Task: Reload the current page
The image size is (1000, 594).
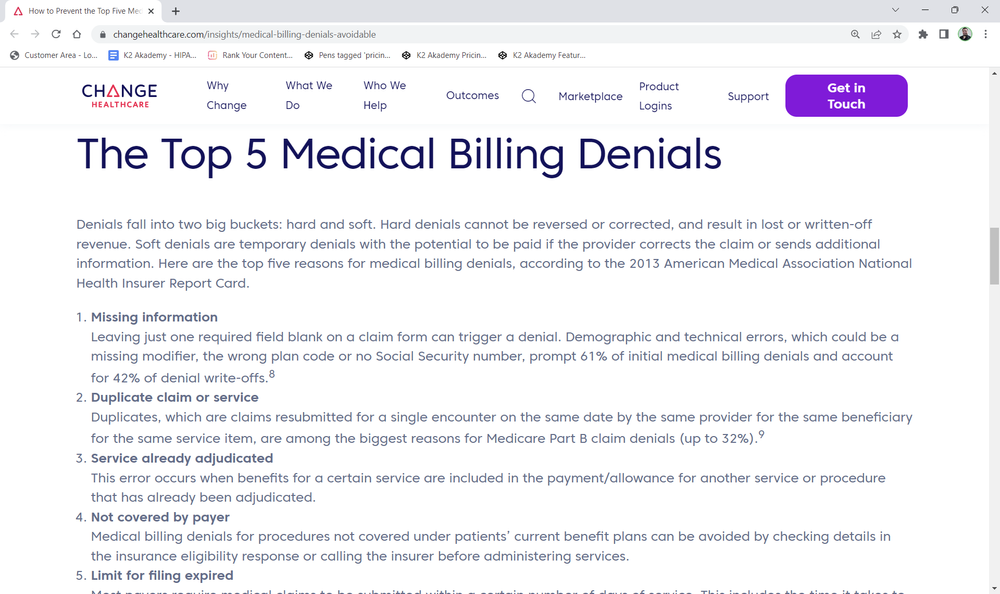Action: click(x=56, y=33)
